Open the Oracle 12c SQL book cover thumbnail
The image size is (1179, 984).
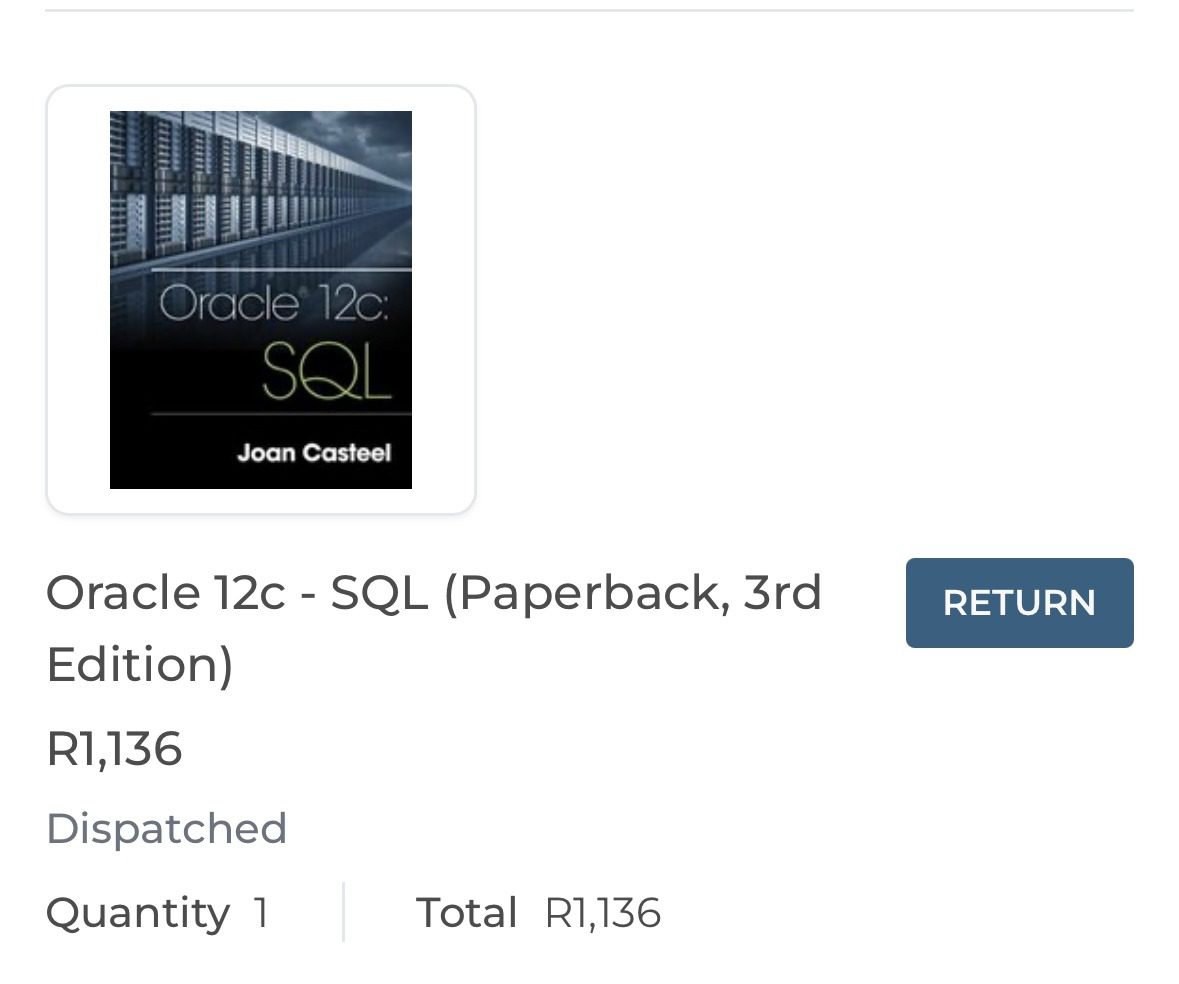(261, 300)
